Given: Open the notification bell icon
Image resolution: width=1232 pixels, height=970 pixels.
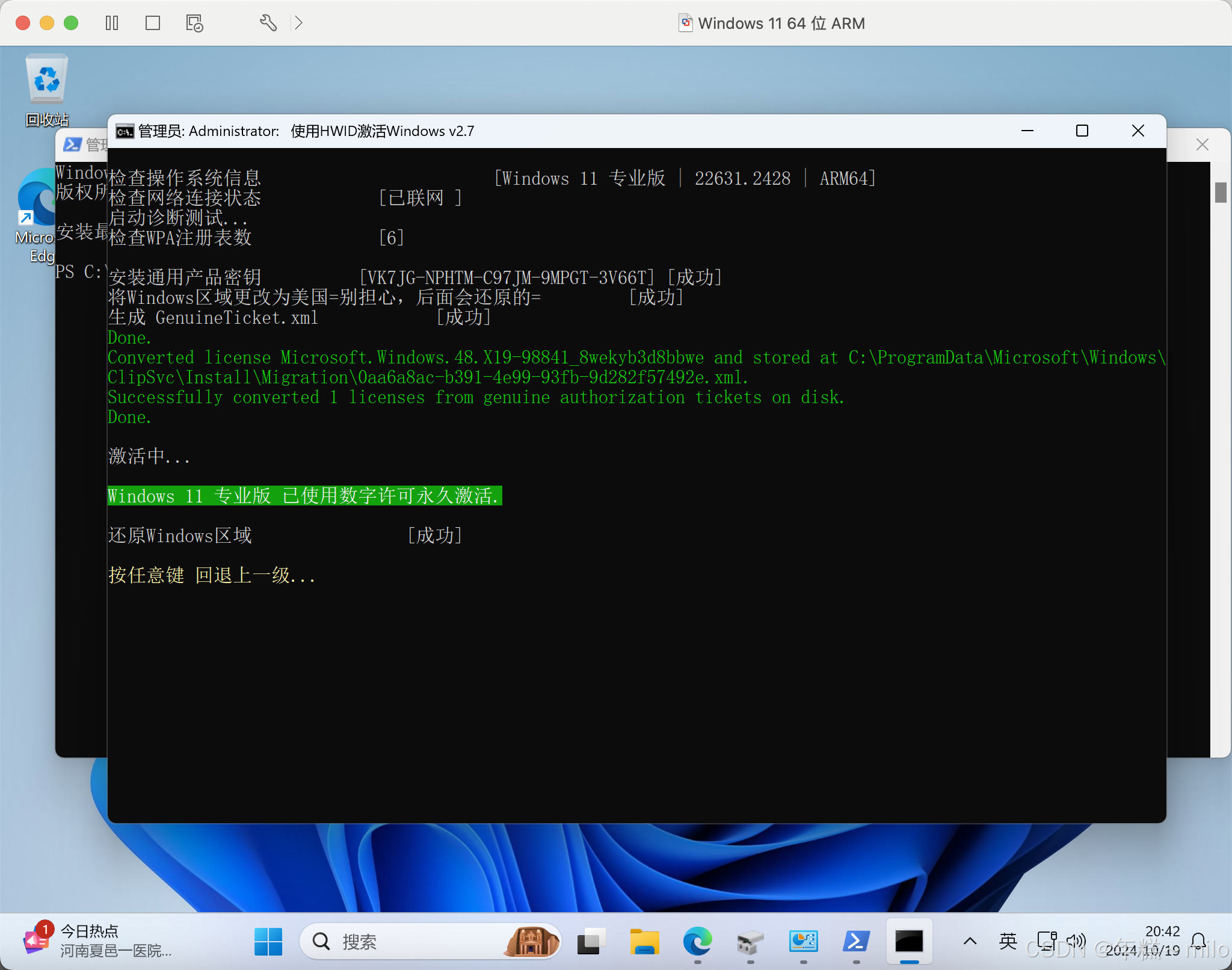Looking at the screenshot, I should pos(1198,941).
